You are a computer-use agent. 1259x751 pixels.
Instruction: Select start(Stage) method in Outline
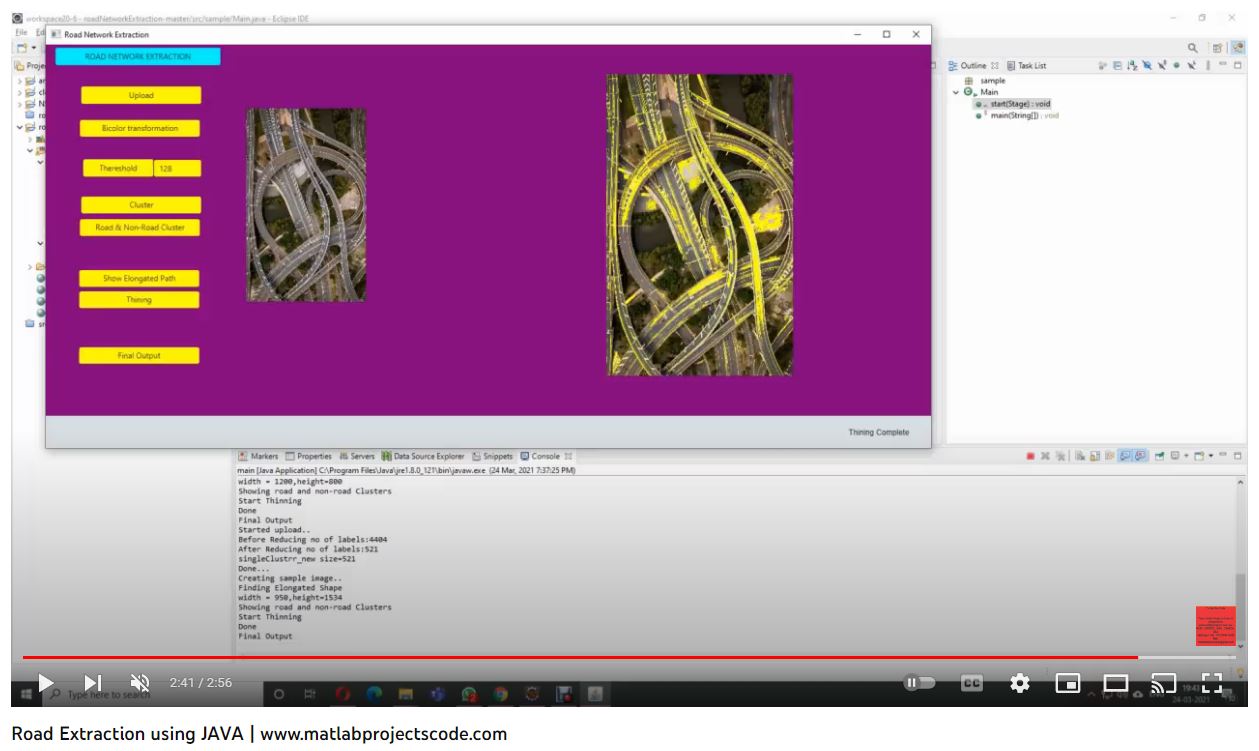1019,104
